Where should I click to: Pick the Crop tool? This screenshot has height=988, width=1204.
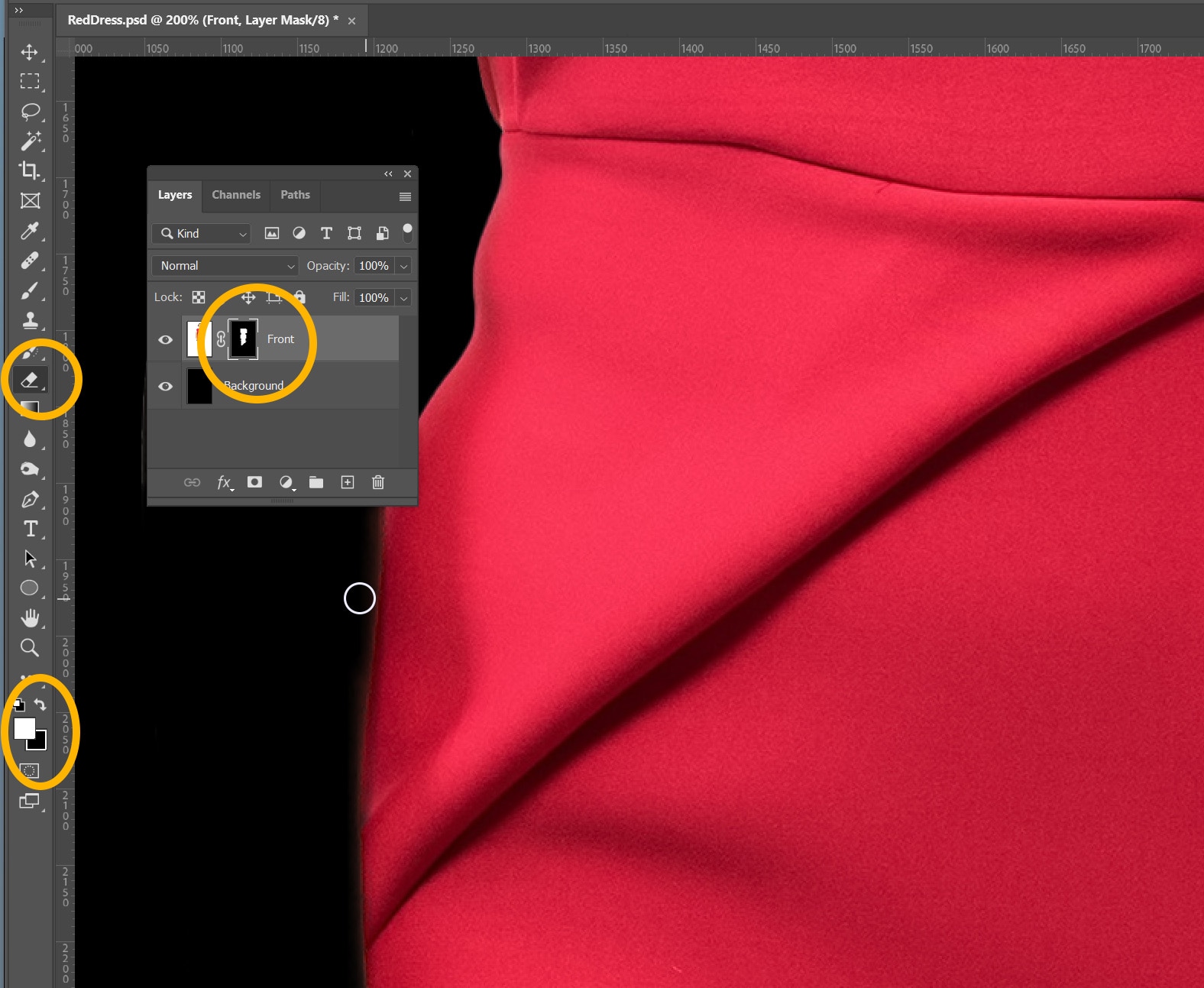tap(30, 170)
